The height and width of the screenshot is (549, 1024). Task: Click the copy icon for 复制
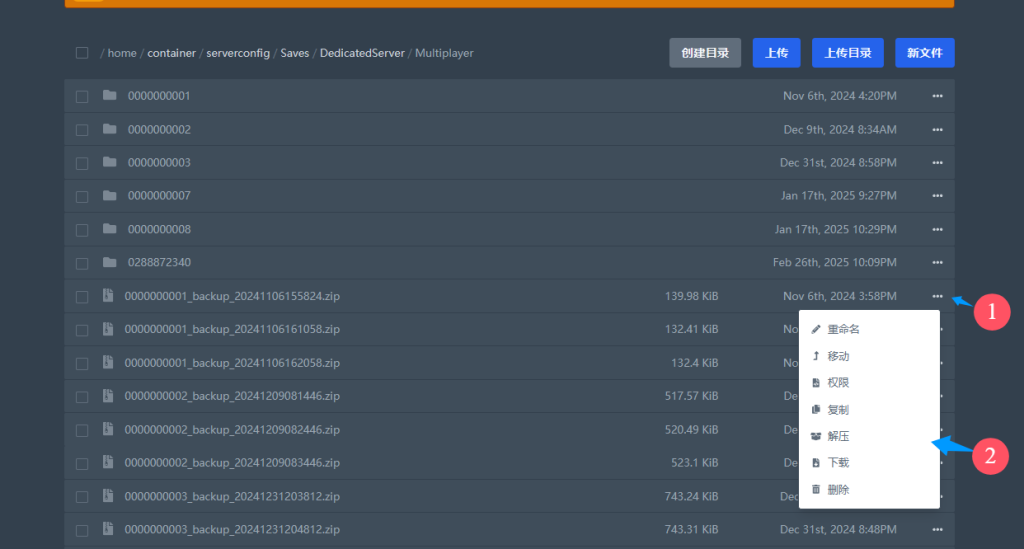click(816, 410)
